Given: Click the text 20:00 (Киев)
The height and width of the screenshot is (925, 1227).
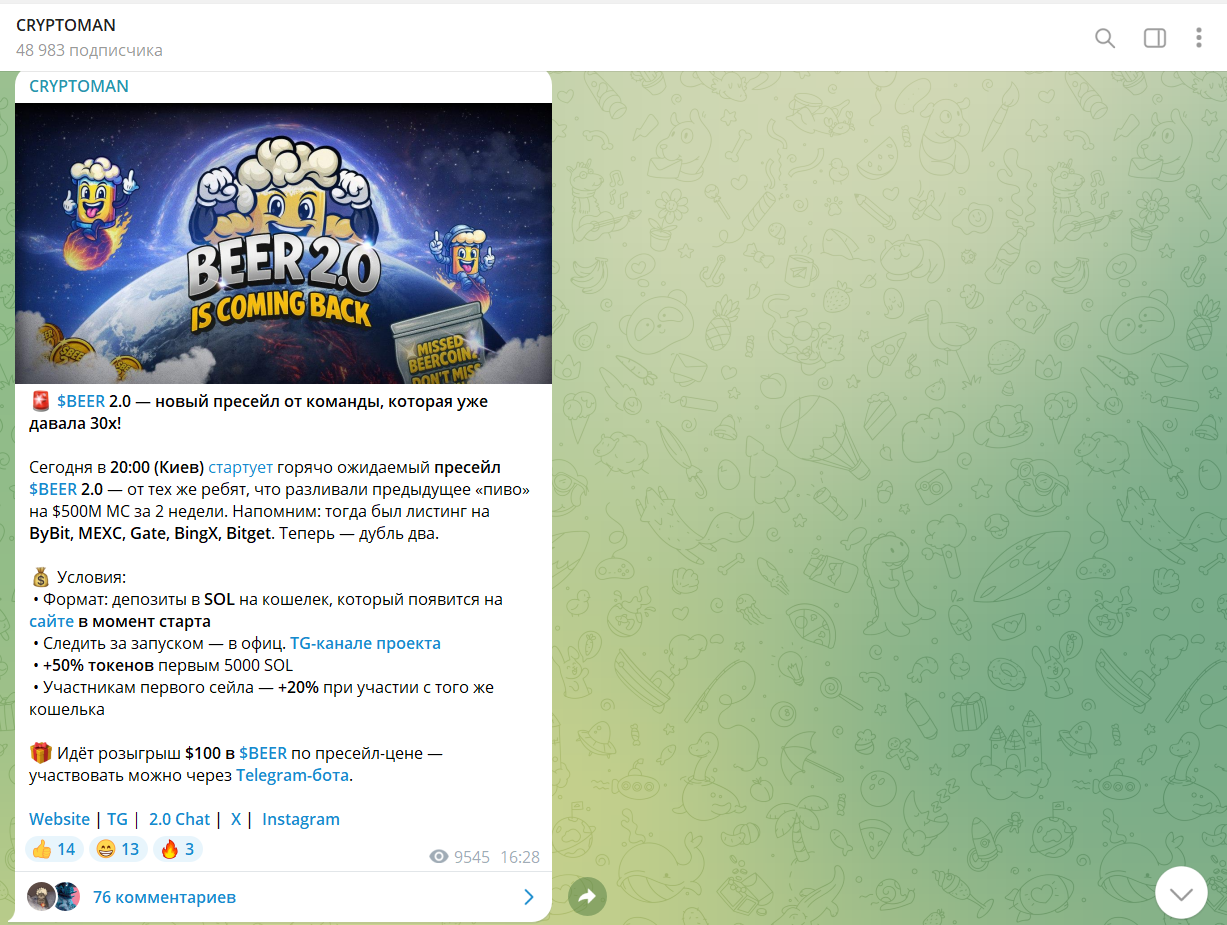Looking at the screenshot, I should (x=156, y=467).
